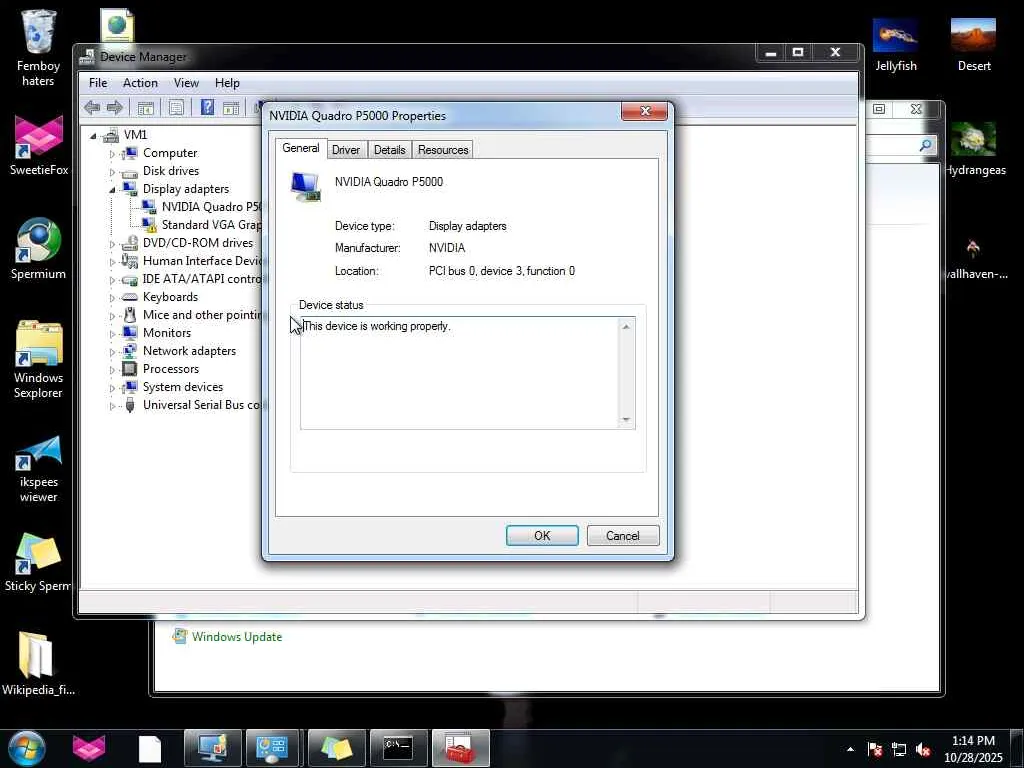Switch to the Resources tab
The height and width of the screenshot is (768, 1024).
click(x=443, y=150)
